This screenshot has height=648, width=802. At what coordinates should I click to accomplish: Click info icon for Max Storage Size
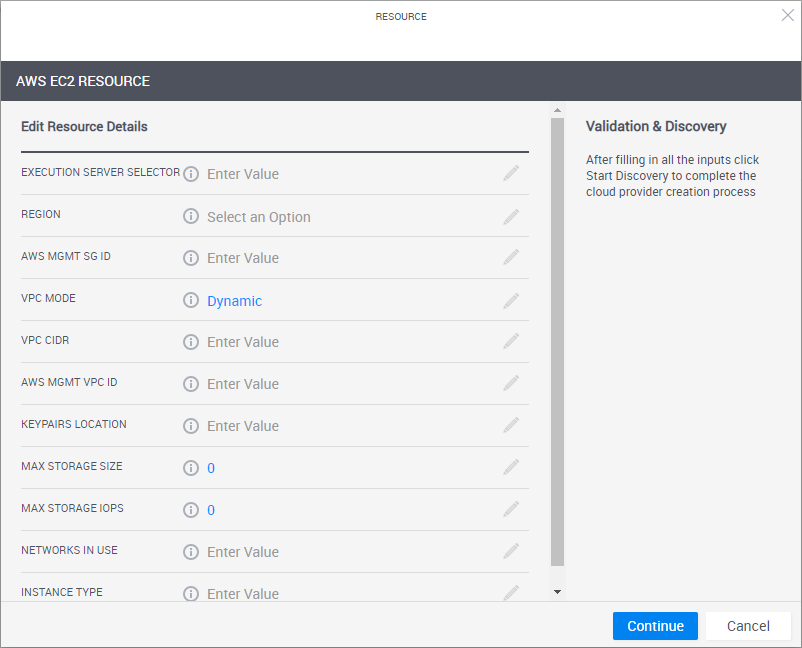191,468
